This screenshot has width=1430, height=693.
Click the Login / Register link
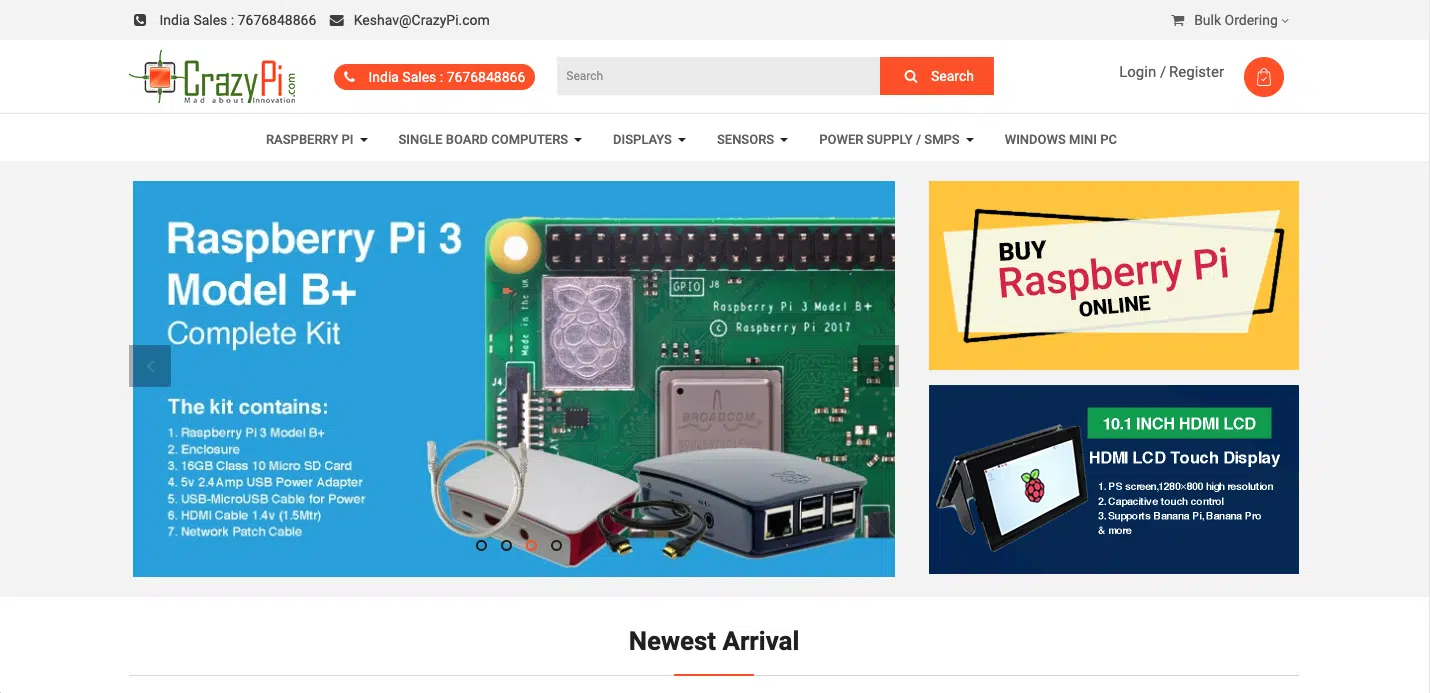point(1171,72)
